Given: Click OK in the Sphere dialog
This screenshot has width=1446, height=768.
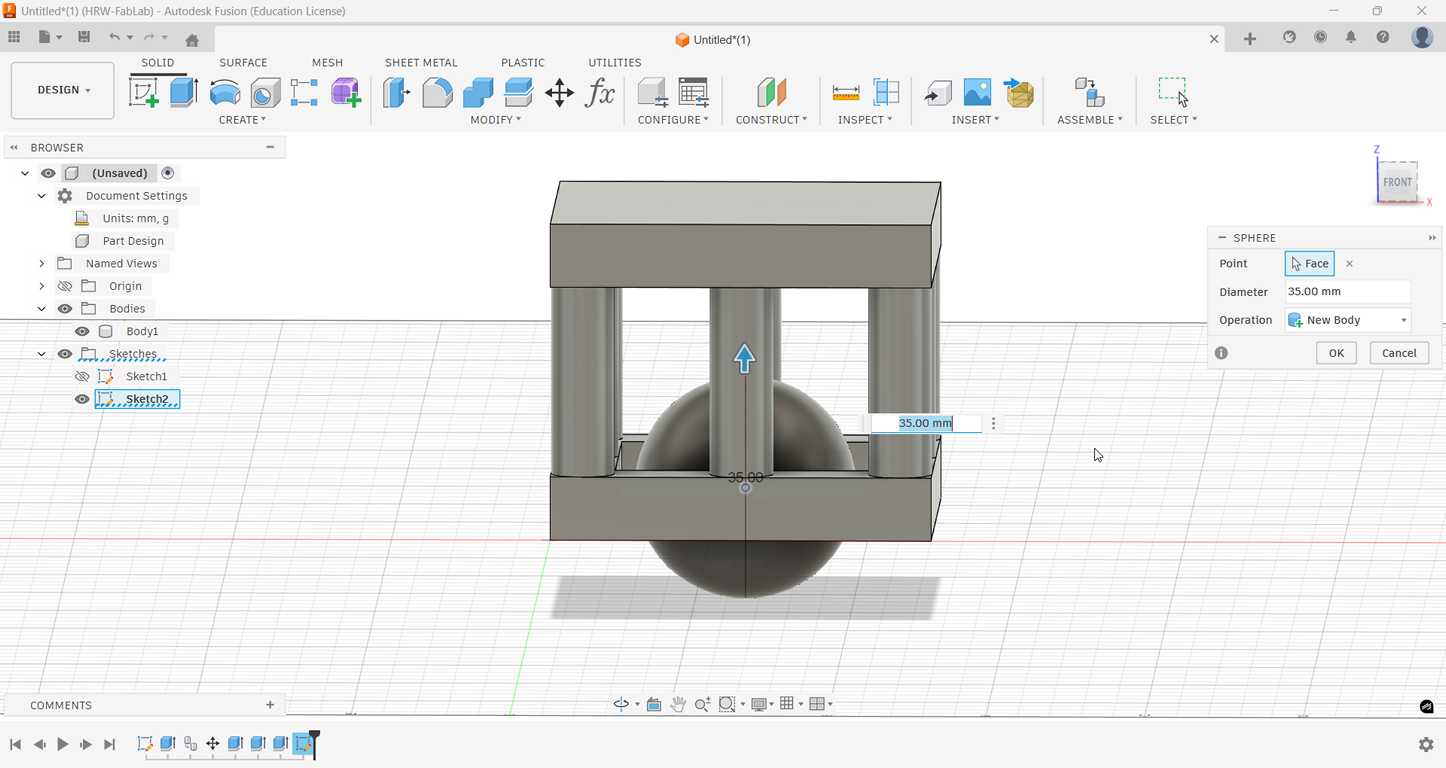Looking at the screenshot, I should point(1335,353).
